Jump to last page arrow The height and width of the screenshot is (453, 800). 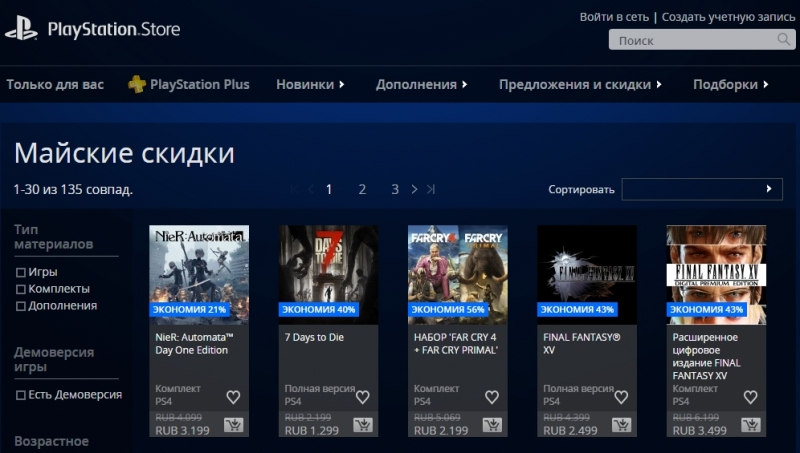point(431,189)
